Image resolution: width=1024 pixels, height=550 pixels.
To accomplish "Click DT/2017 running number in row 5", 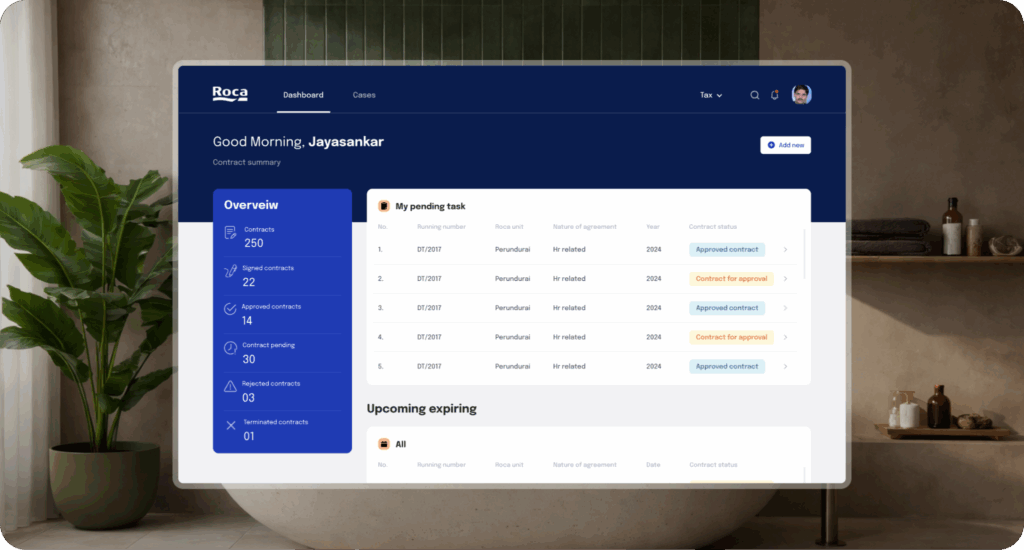I will click(x=429, y=366).
